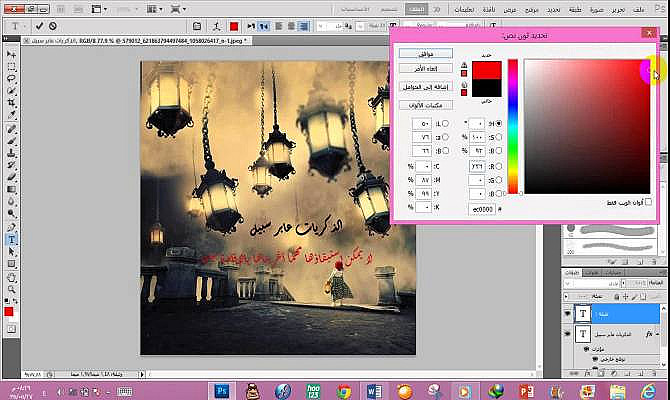Click the إلغاء الأمر (Cancel) button
This screenshot has width=670, height=400.
tap(426, 68)
